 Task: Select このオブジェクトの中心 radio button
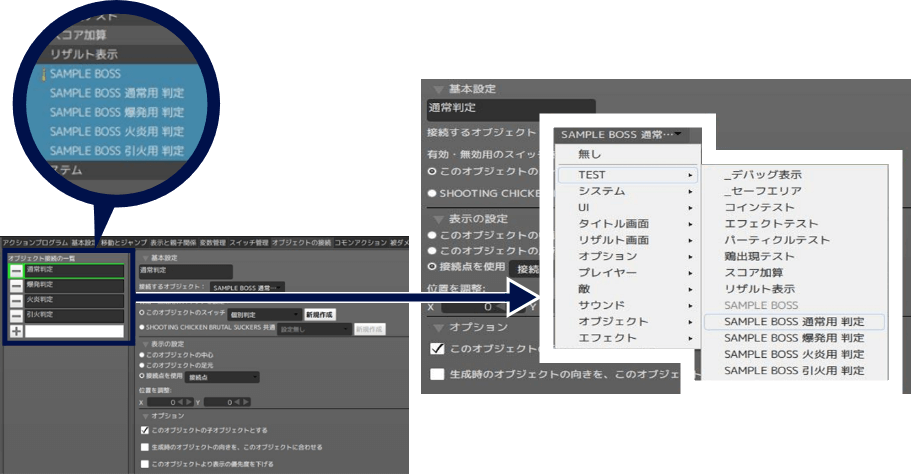coord(144,354)
